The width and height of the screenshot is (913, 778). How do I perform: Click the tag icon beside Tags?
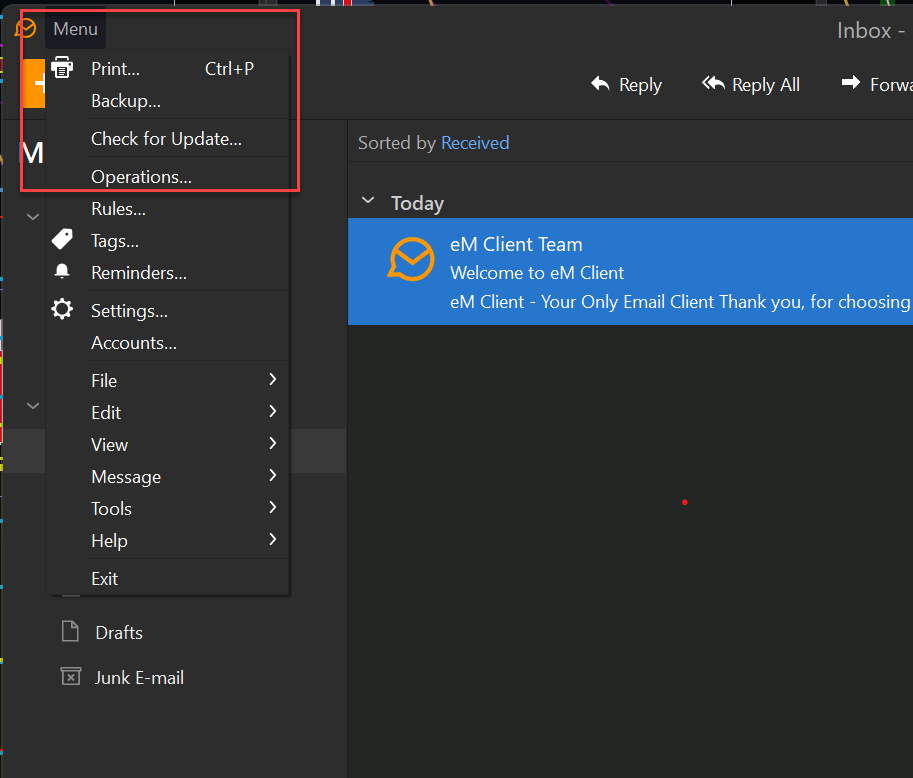pyautogui.click(x=62, y=239)
